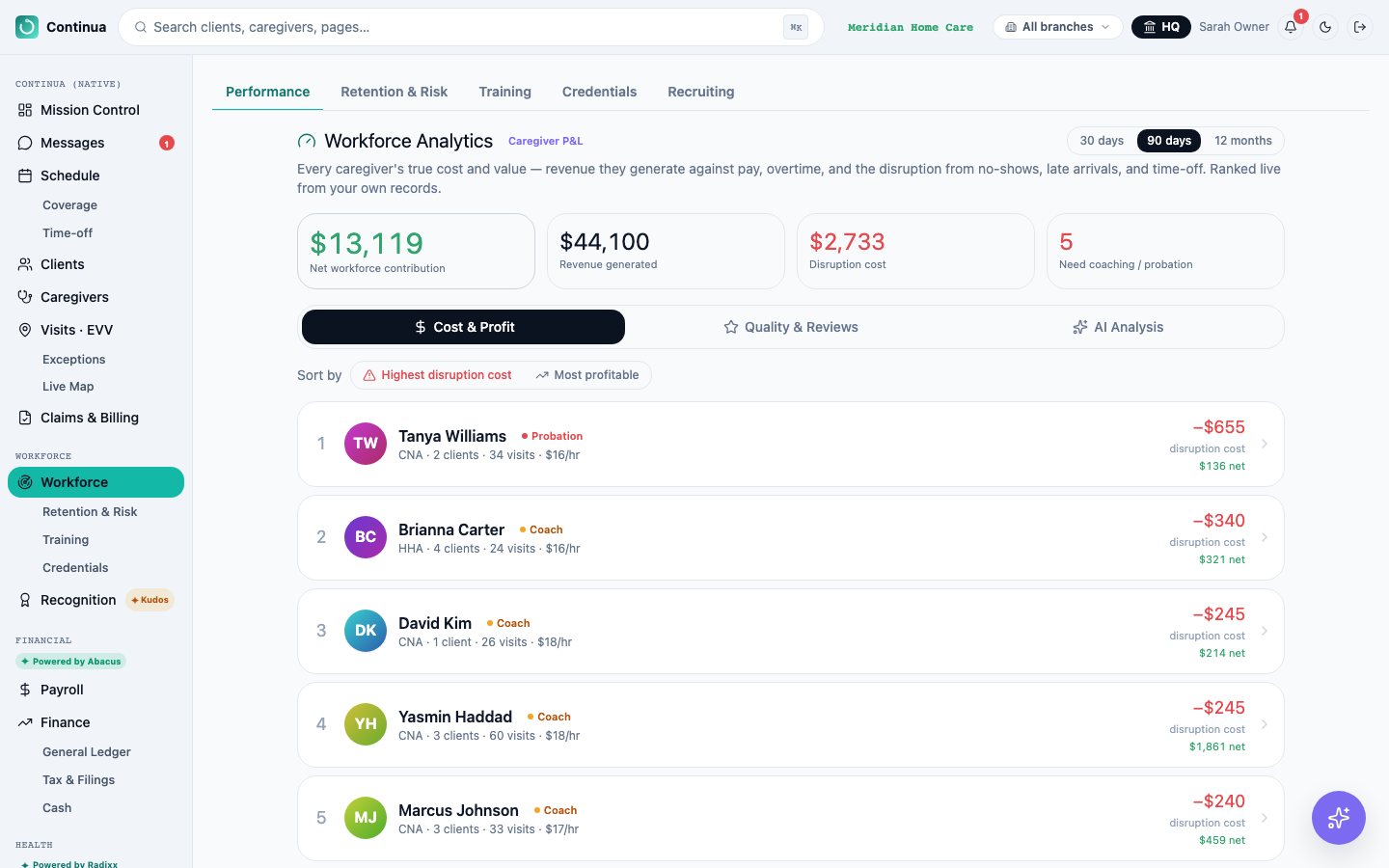1389x868 pixels.
Task: Switch to Credentials top tab
Action: pos(599,92)
